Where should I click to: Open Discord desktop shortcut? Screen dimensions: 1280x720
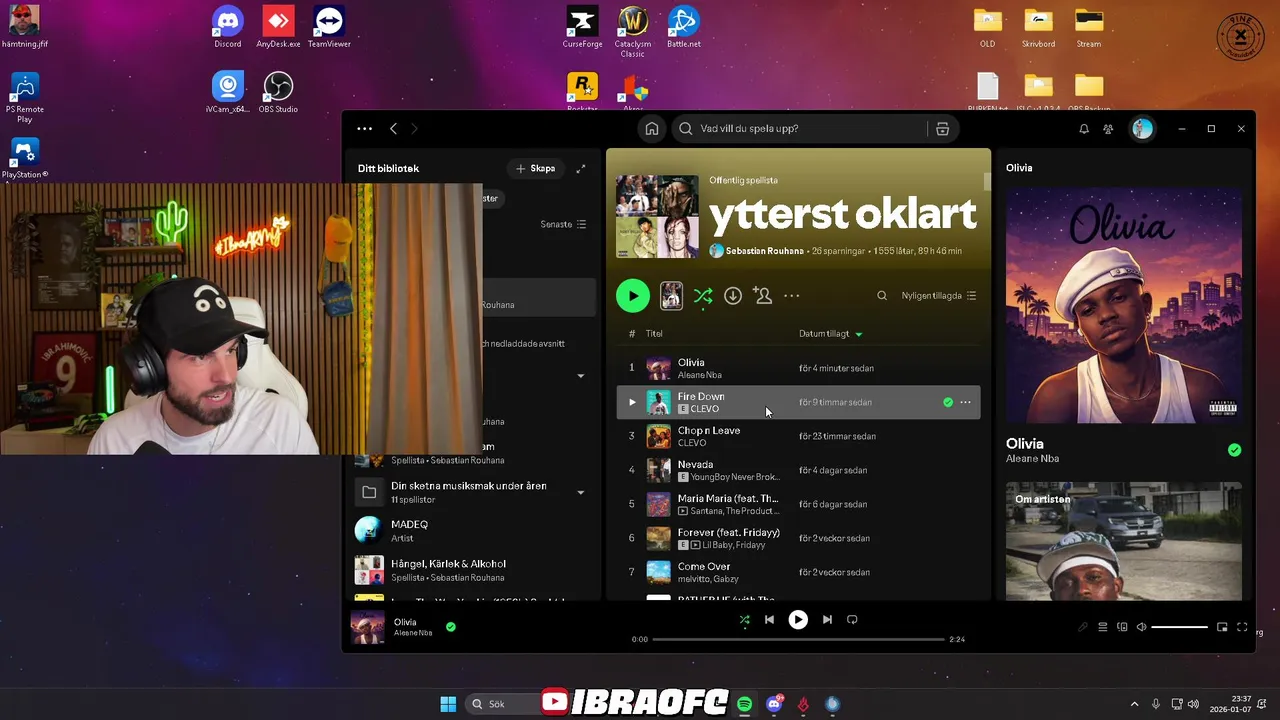tap(228, 27)
